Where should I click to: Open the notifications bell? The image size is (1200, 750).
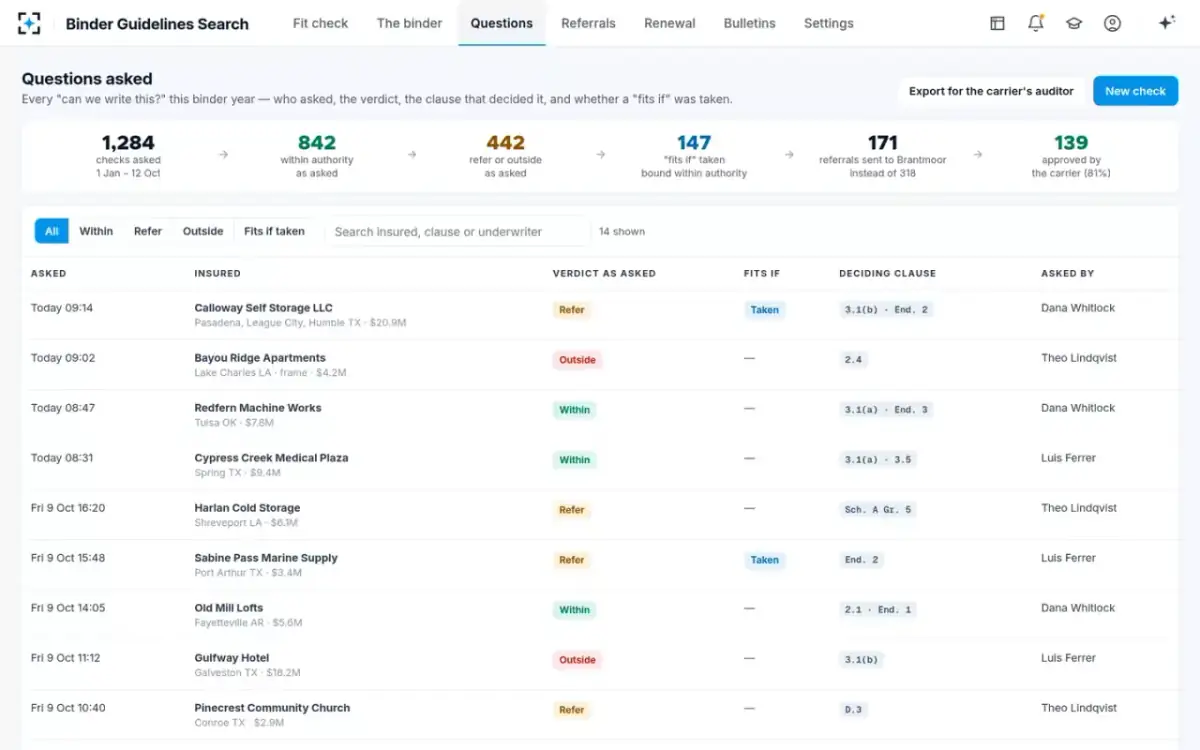1036,23
